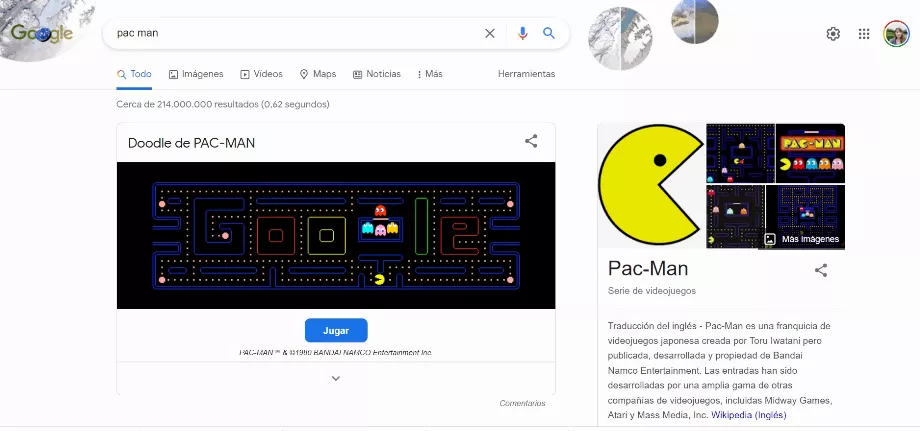Image resolution: width=920 pixels, height=431 pixels.
Task: Expand the Más menu
Action: pyautogui.click(x=429, y=74)
